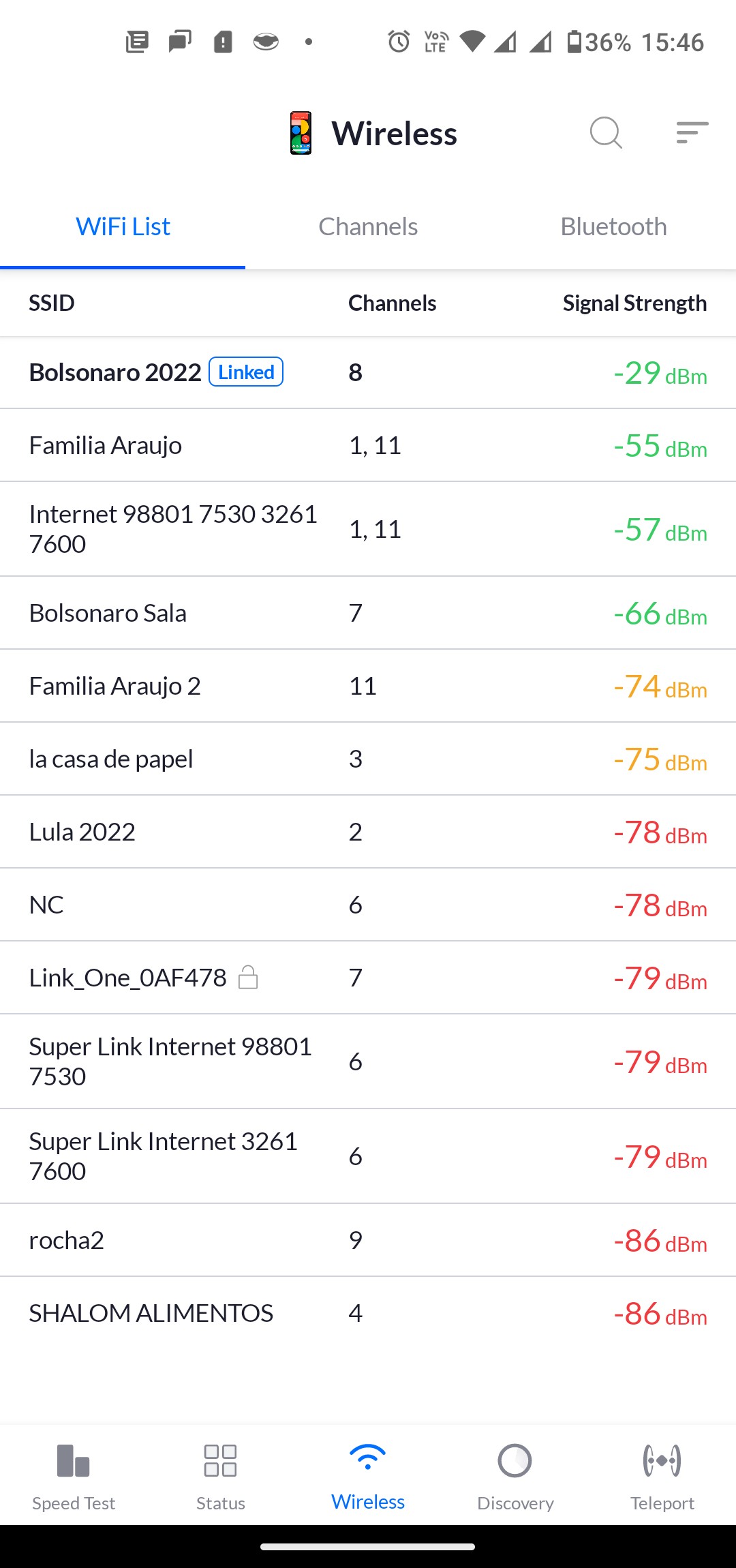The image size is (736, 1568).
Task: Switch to the Channels tab
Action: [x=368, y=227]
